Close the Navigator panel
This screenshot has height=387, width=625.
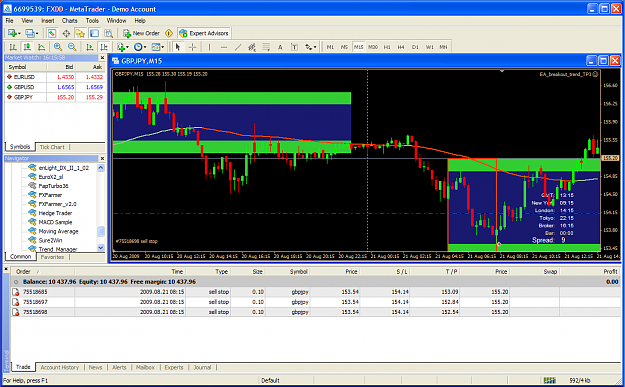pos(102,159)
